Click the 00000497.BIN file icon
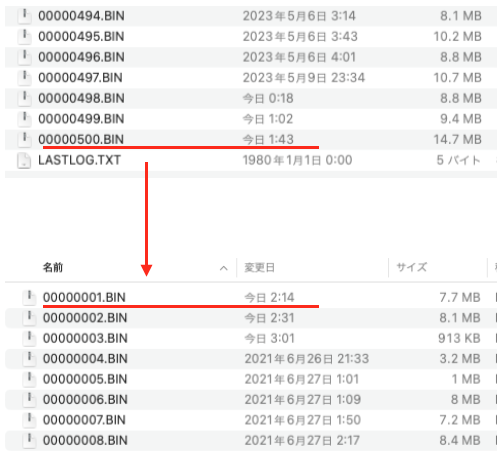This screenshot has height=457, width=497. (x=24, y=78)
